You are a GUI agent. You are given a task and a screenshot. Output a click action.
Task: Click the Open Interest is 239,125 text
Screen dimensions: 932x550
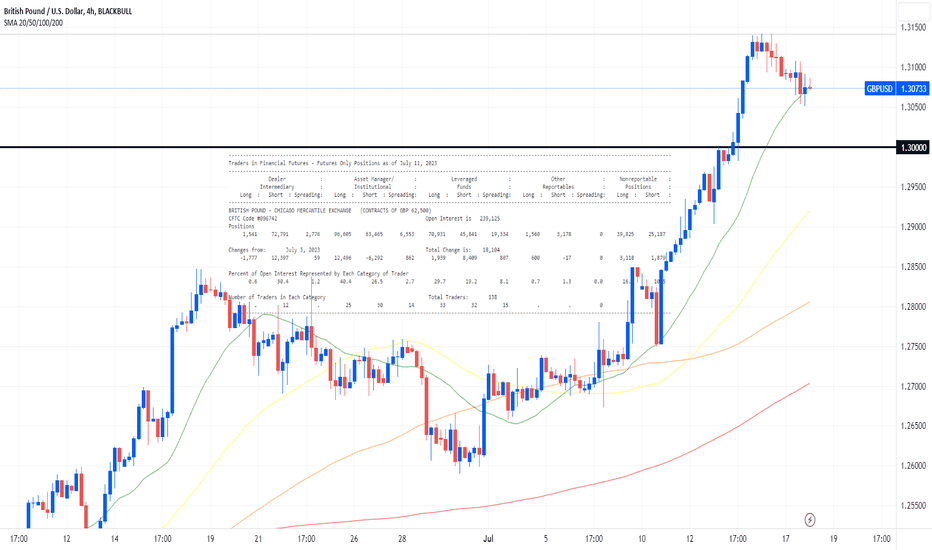click(462, 218)
